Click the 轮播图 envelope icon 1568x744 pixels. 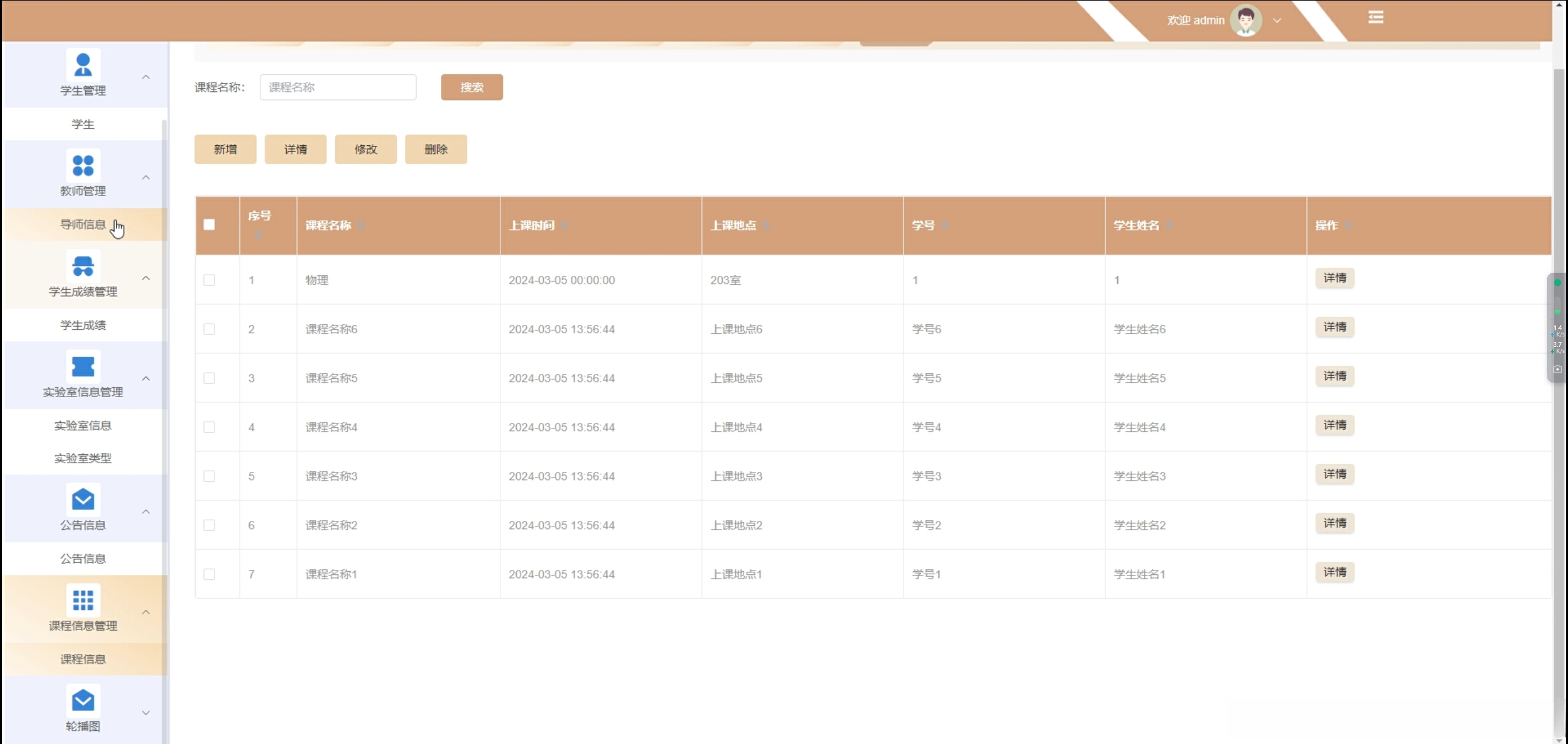coord(83,700)
